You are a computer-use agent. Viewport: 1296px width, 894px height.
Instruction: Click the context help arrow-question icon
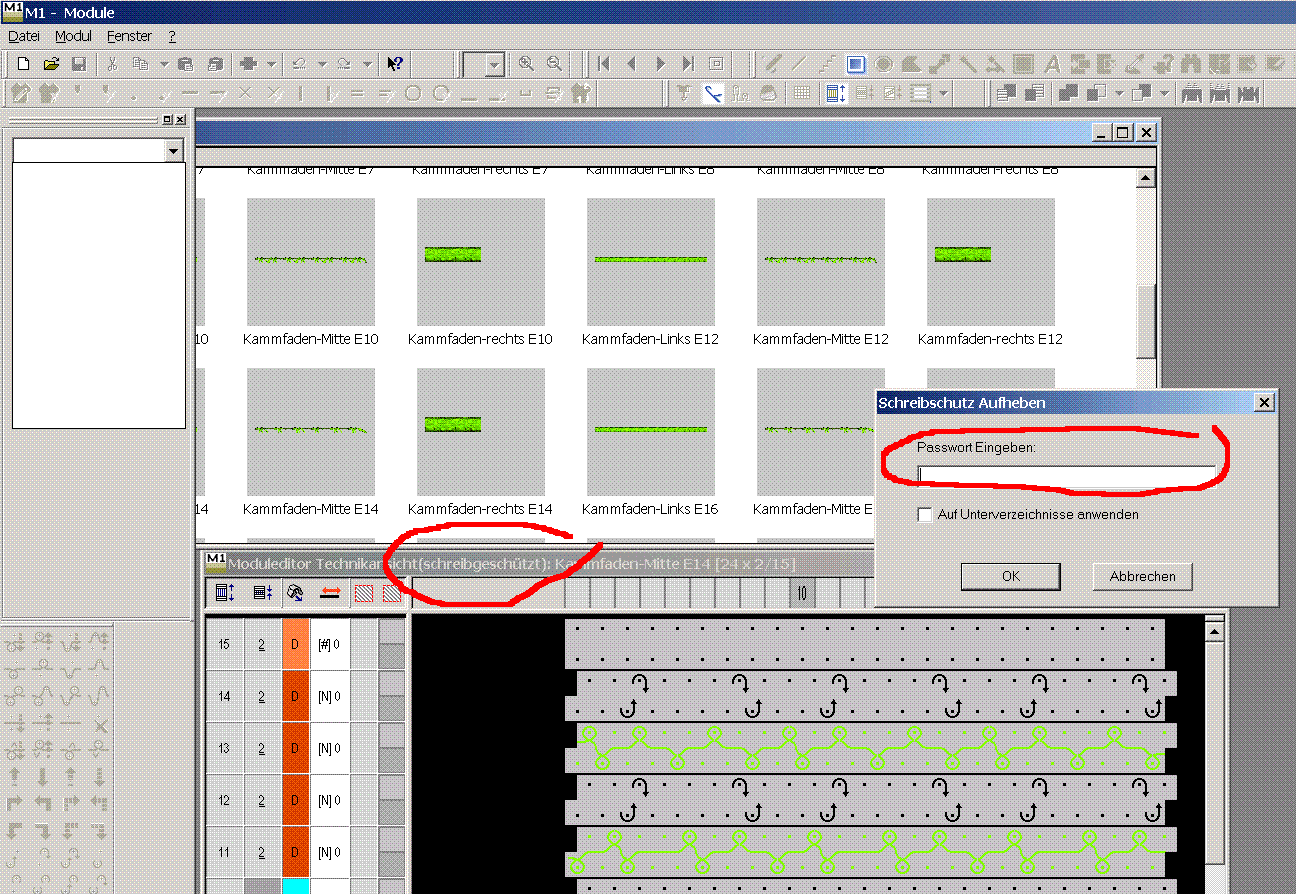(395, 64)
